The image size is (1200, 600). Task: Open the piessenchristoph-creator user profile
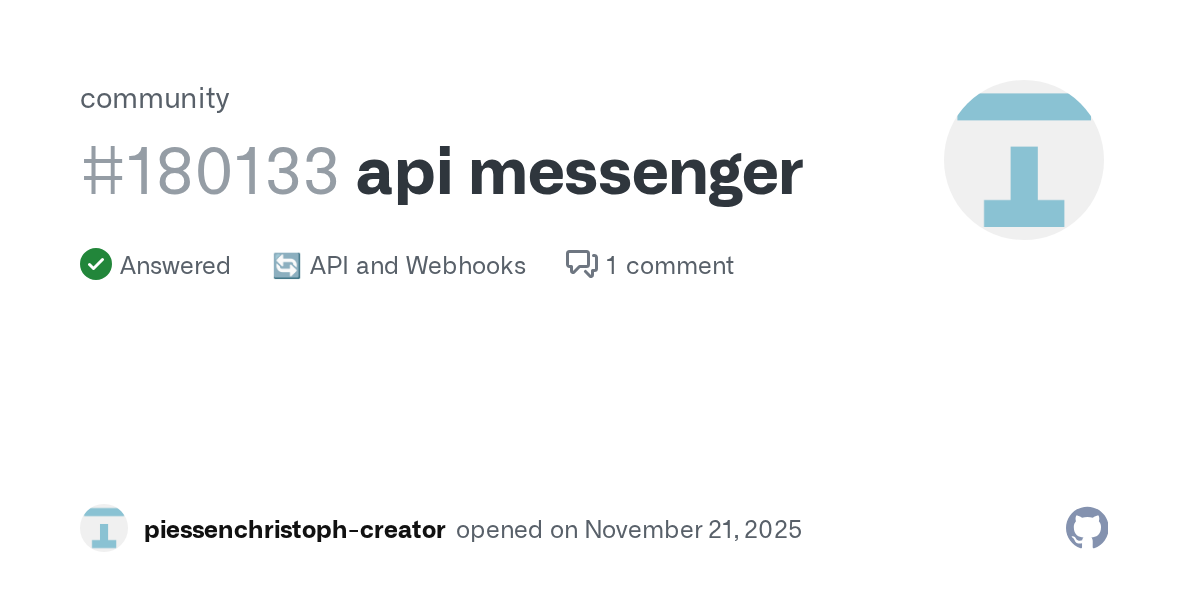click(294, 530)
